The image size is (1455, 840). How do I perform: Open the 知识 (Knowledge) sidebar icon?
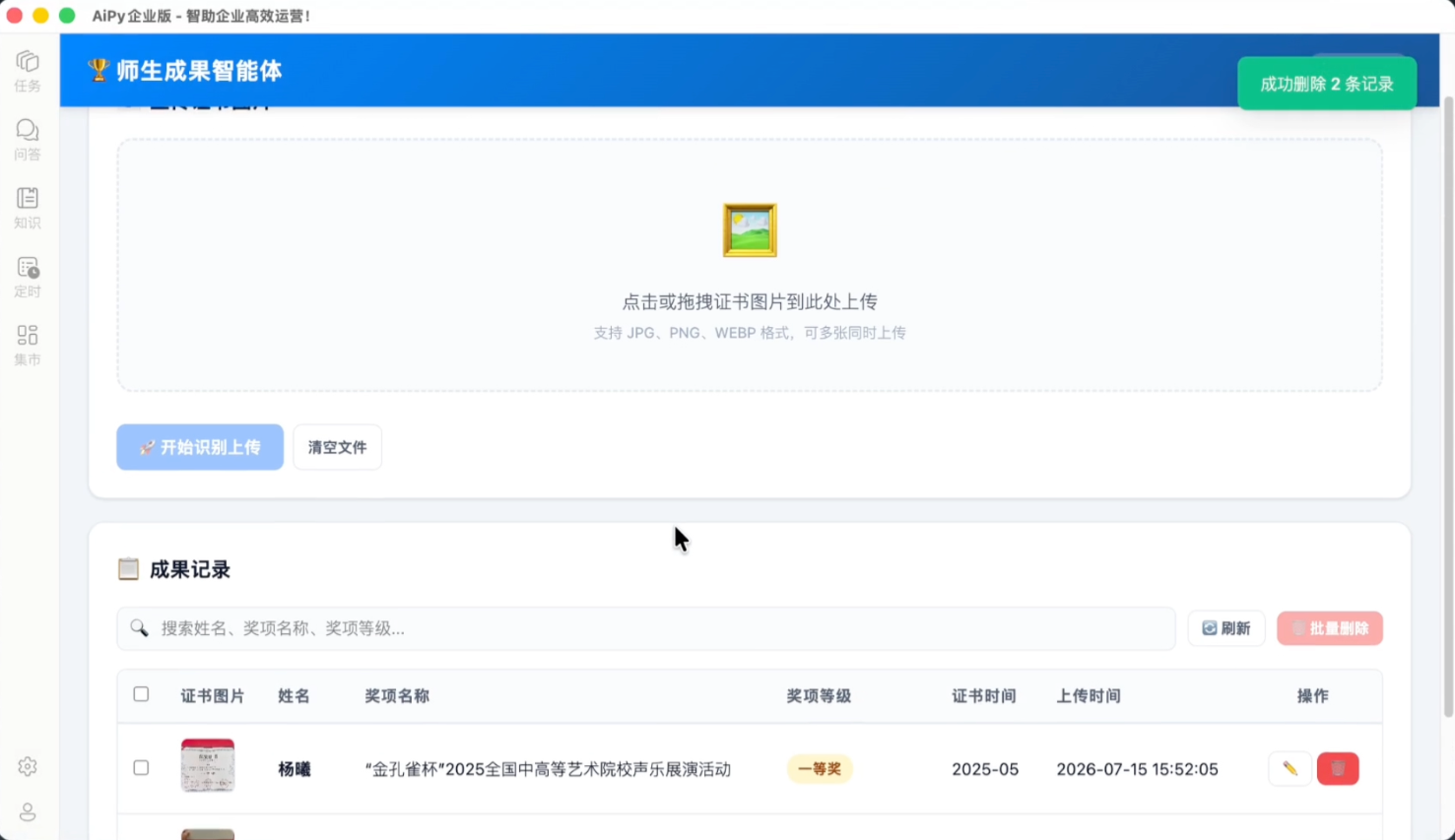pos(28,208)
